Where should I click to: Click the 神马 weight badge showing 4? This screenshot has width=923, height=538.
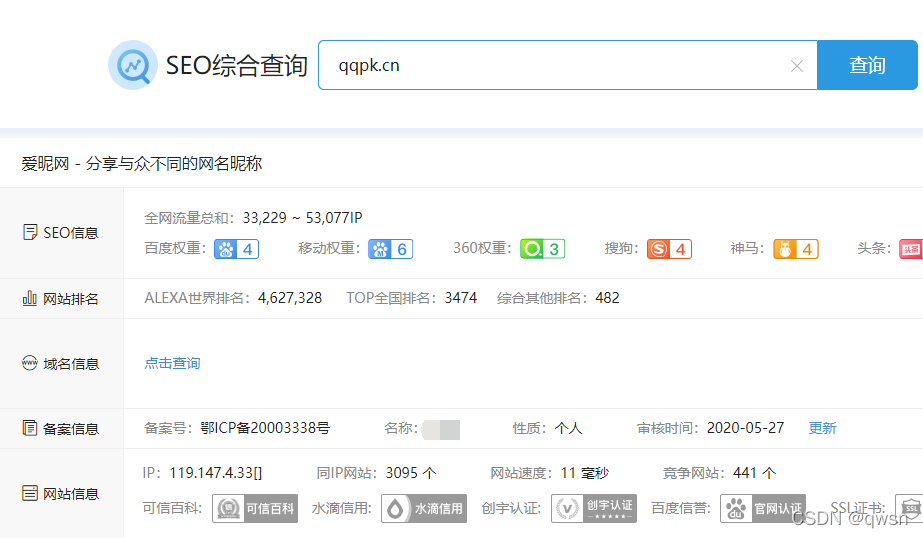[796, 249]
